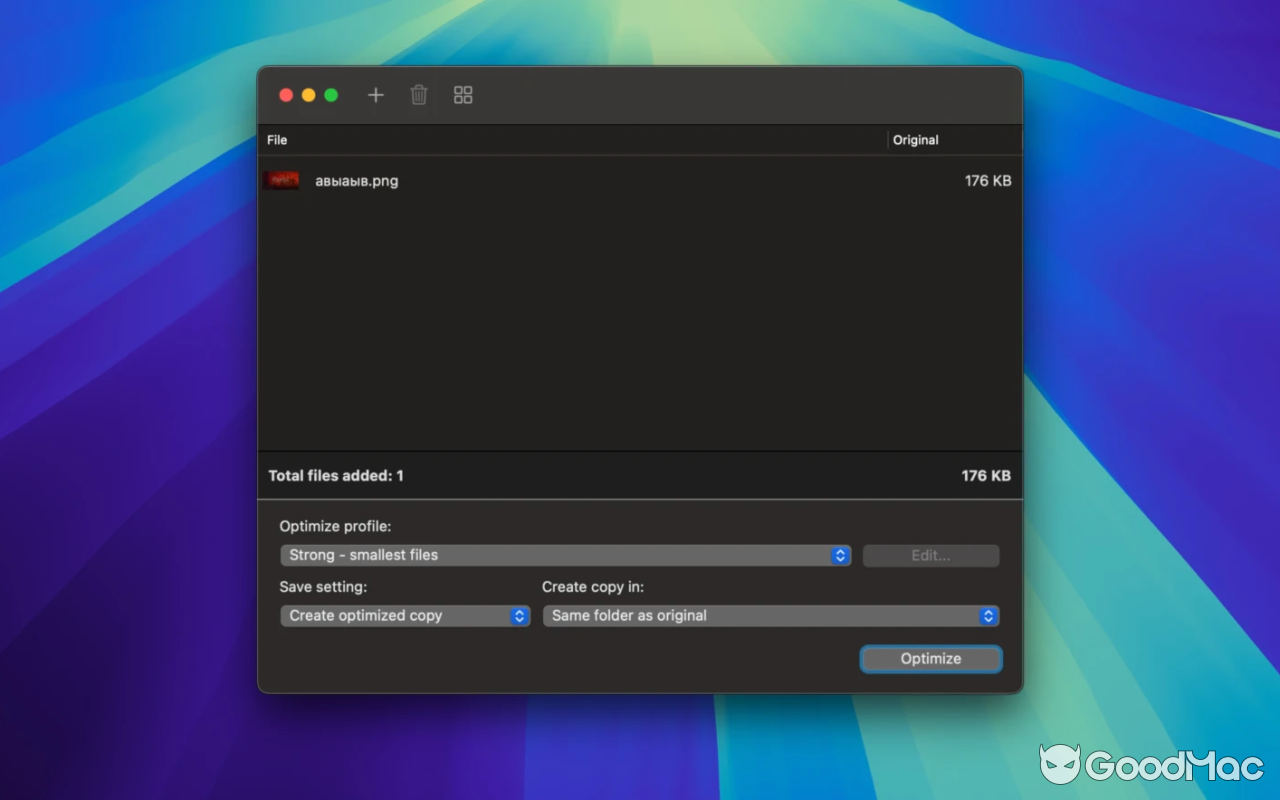This screenshot has height=800, width=1280.
Task: Zoom the window with the green button
Action: (x=332, y=94)
